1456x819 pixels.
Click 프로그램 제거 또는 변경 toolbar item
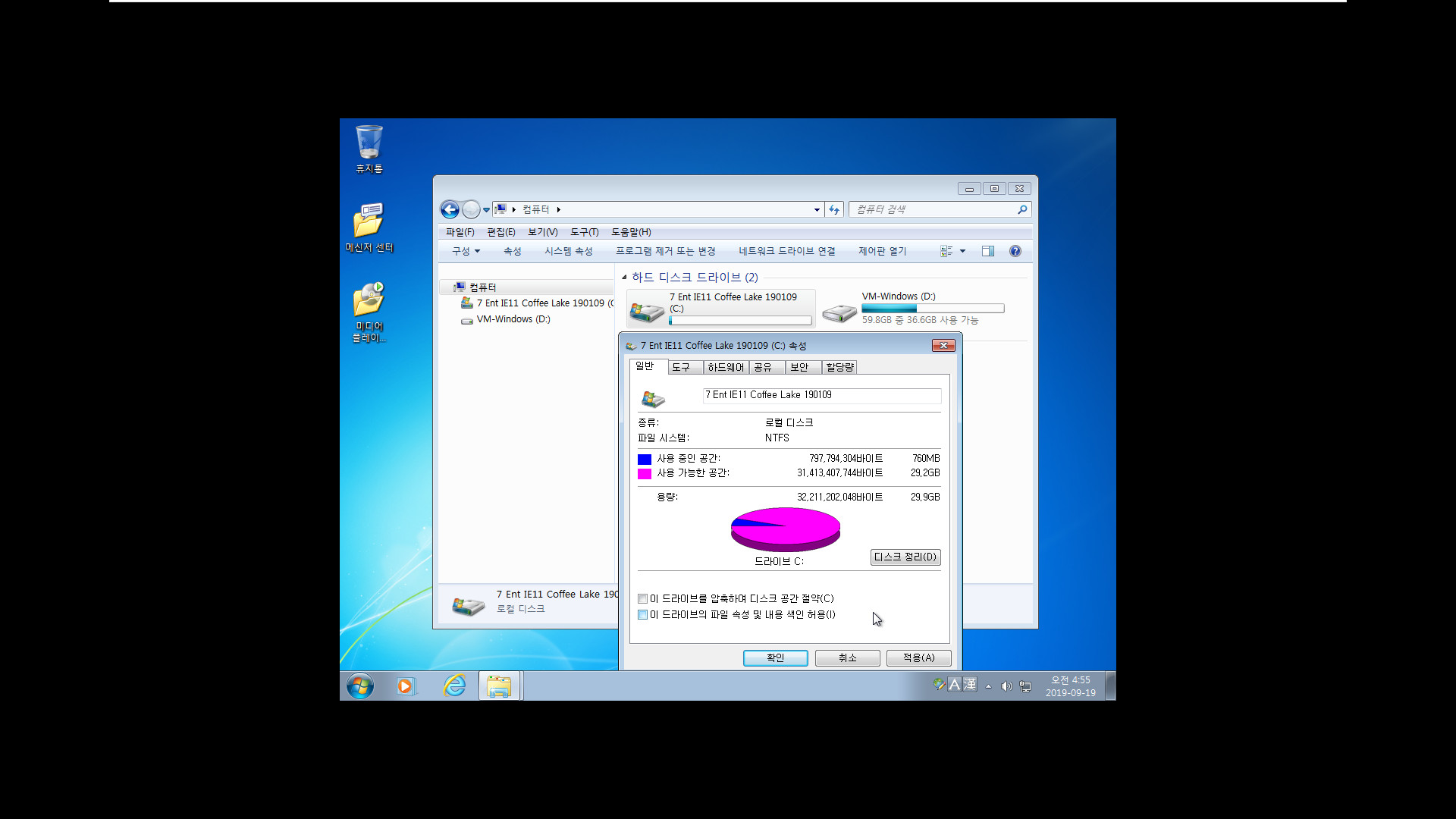coord(665,251)
